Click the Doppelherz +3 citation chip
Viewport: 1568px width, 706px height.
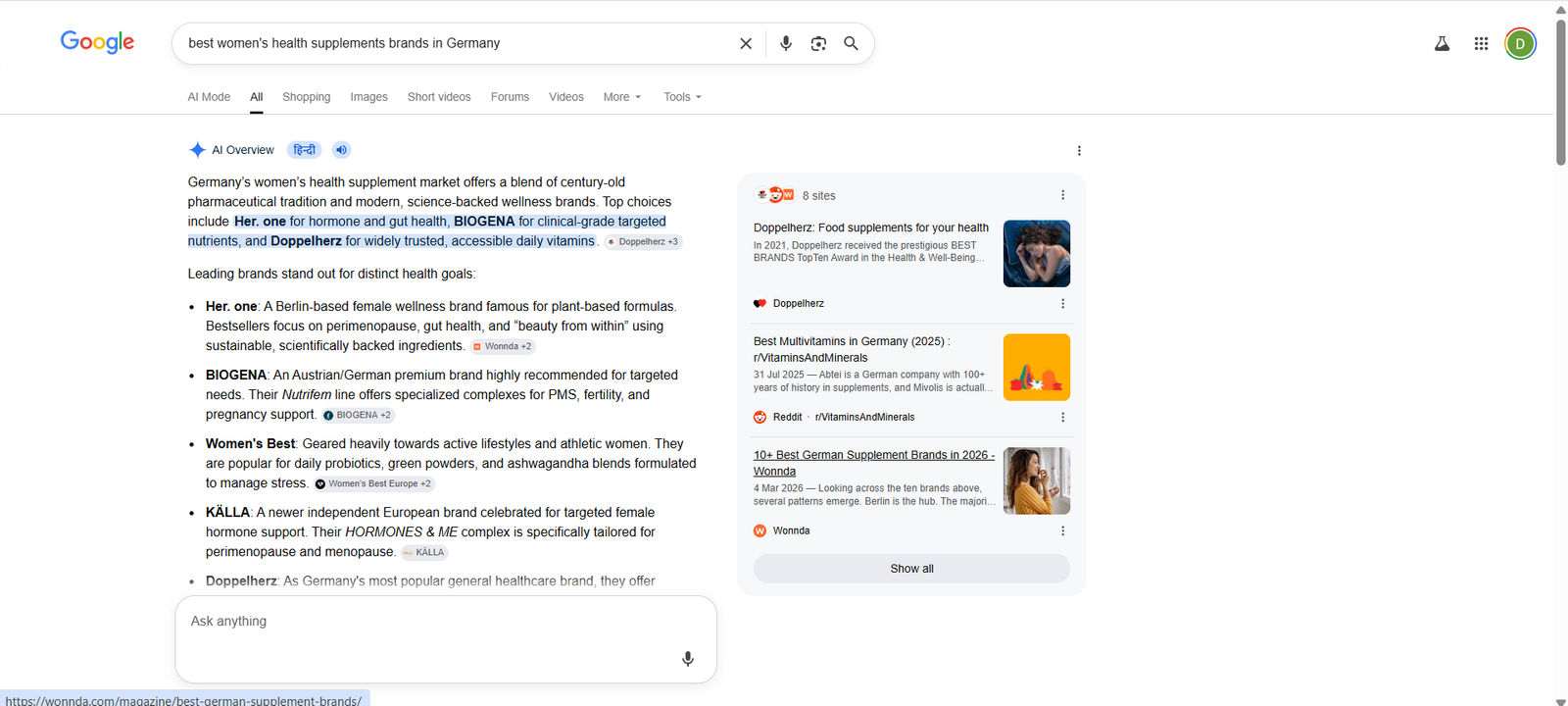click(x=643, y=242)
